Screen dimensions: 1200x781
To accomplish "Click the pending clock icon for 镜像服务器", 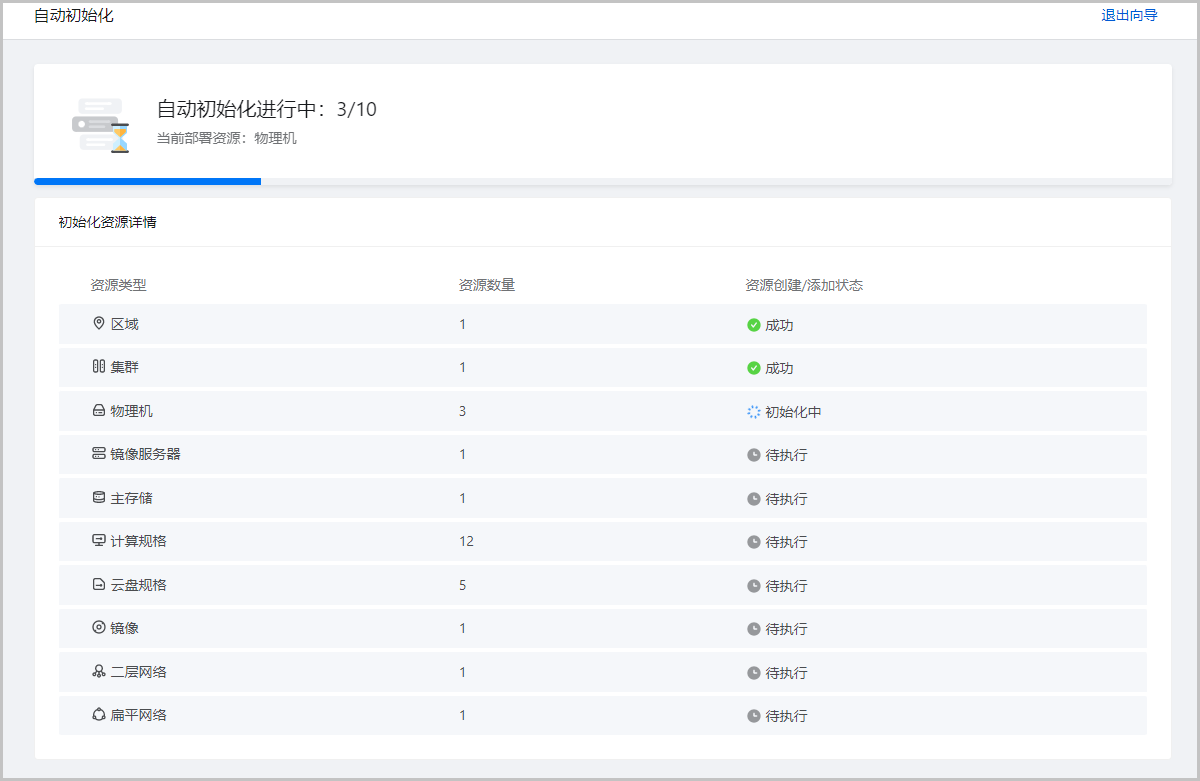I will point(754,455).
